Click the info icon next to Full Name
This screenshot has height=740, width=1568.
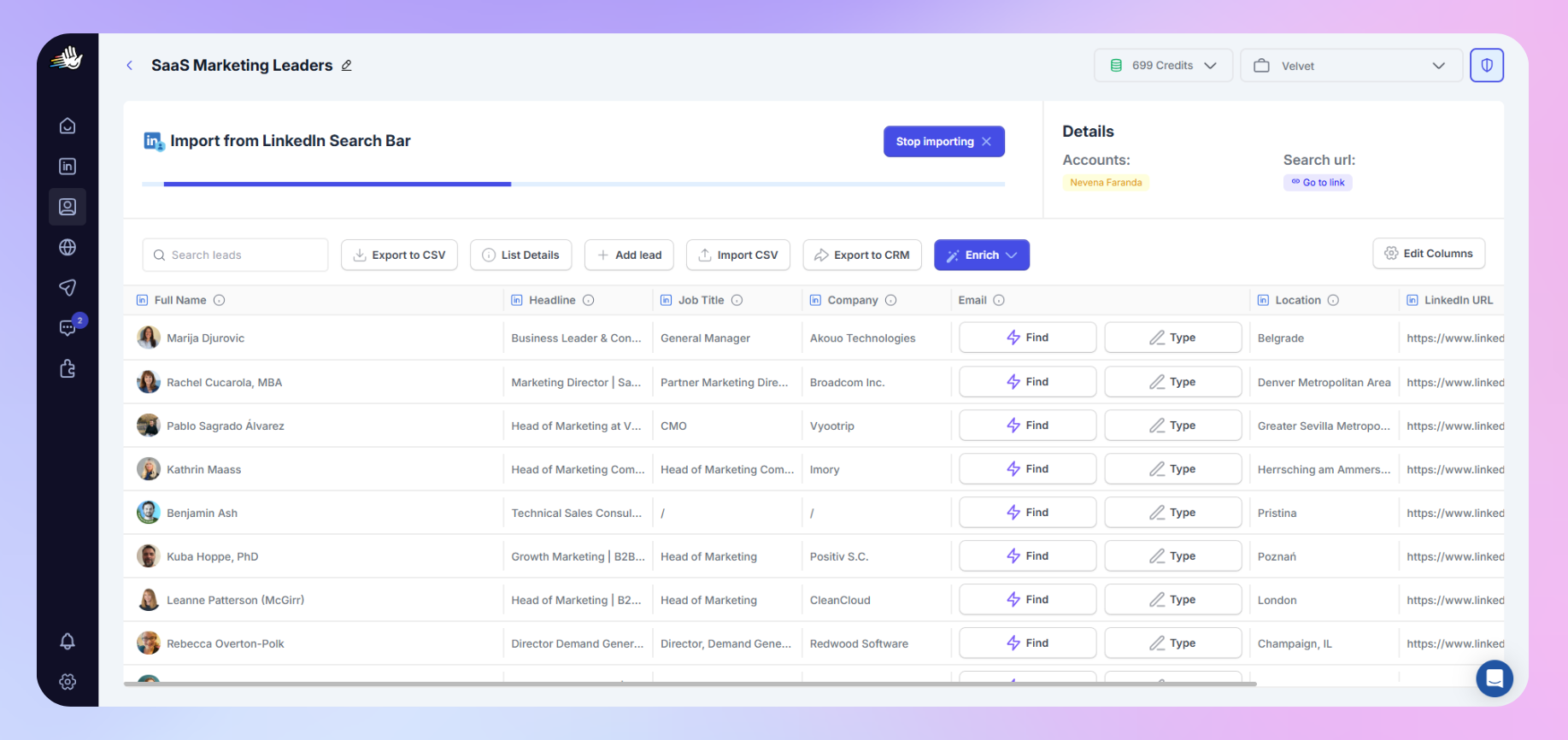point(219,300)
